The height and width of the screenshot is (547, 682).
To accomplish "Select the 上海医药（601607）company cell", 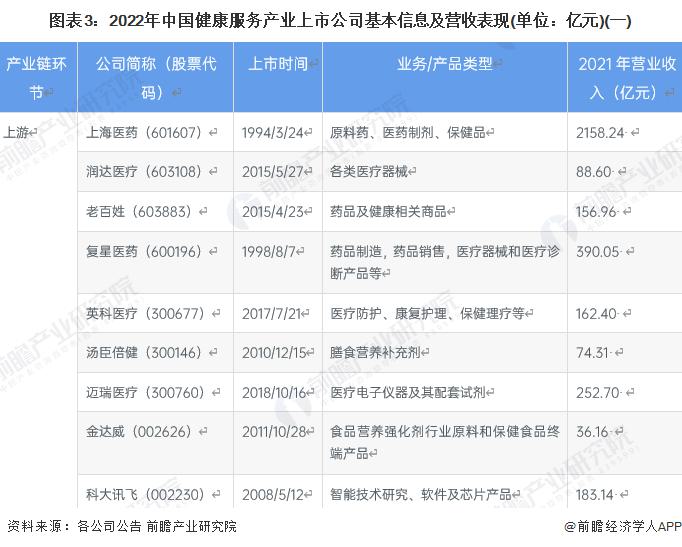I will pyautogui.click(x=146, y=132).
